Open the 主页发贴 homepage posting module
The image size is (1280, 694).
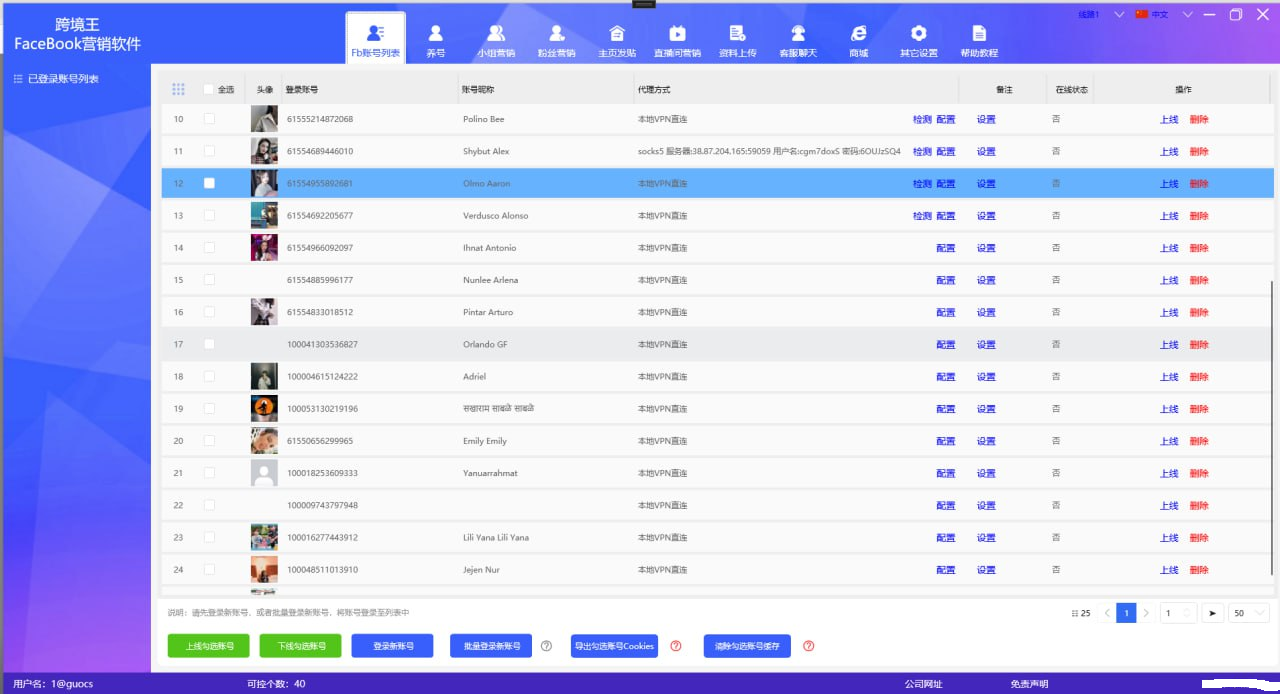(x=617, y=40)
